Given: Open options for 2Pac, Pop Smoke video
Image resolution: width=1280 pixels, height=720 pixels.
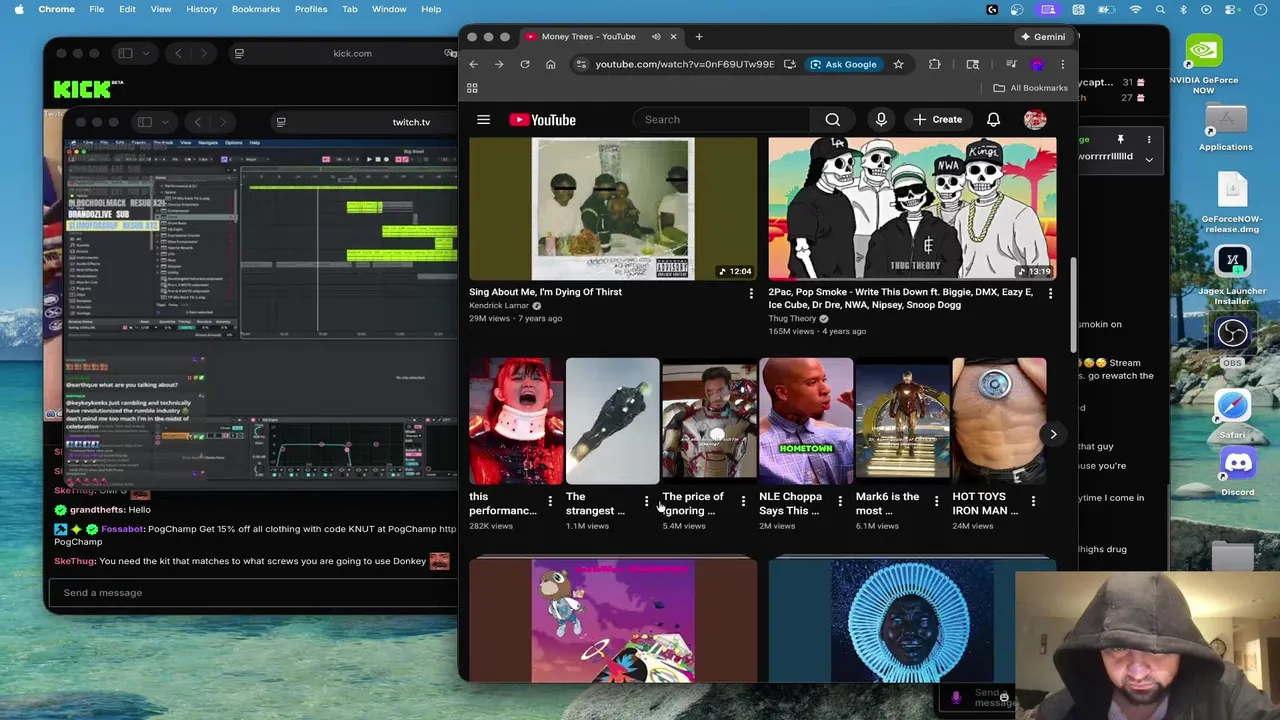Looking at the screenshot, I should click(1050, 293).
